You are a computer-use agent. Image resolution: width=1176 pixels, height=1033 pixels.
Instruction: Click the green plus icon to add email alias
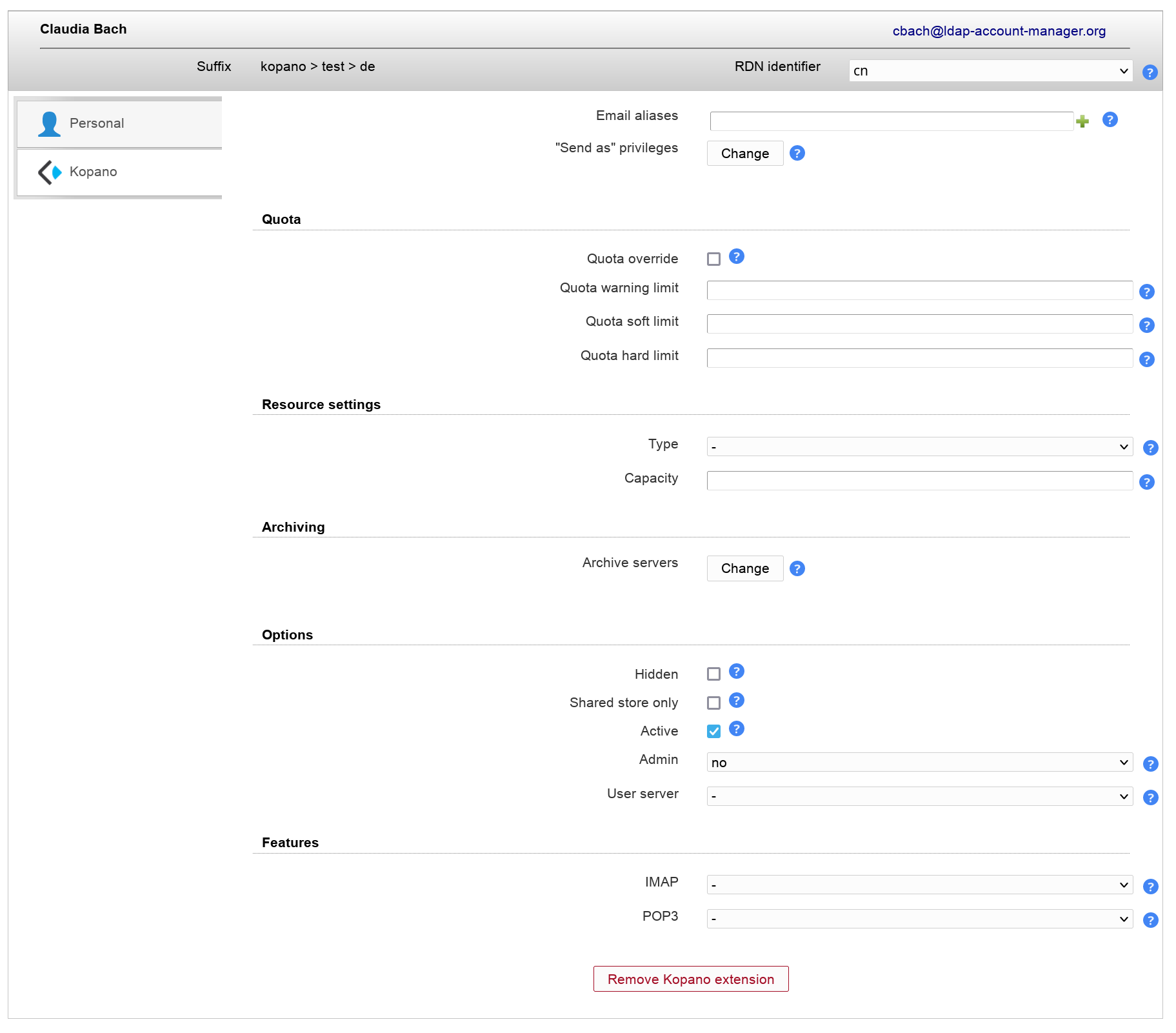1082,121
